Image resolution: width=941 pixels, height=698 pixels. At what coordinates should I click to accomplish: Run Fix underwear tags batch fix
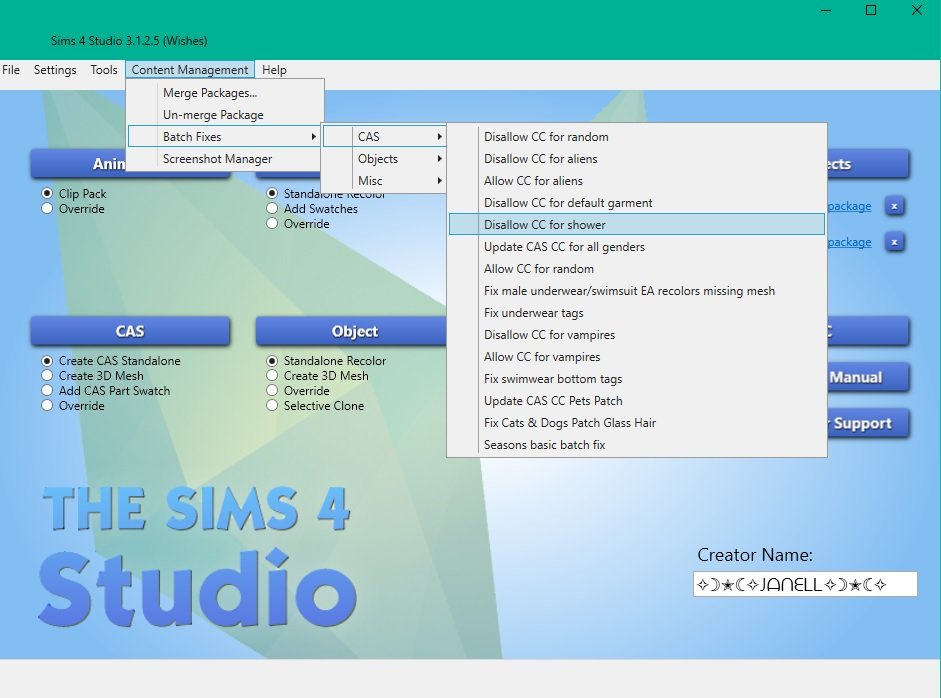tap(637, 313)
